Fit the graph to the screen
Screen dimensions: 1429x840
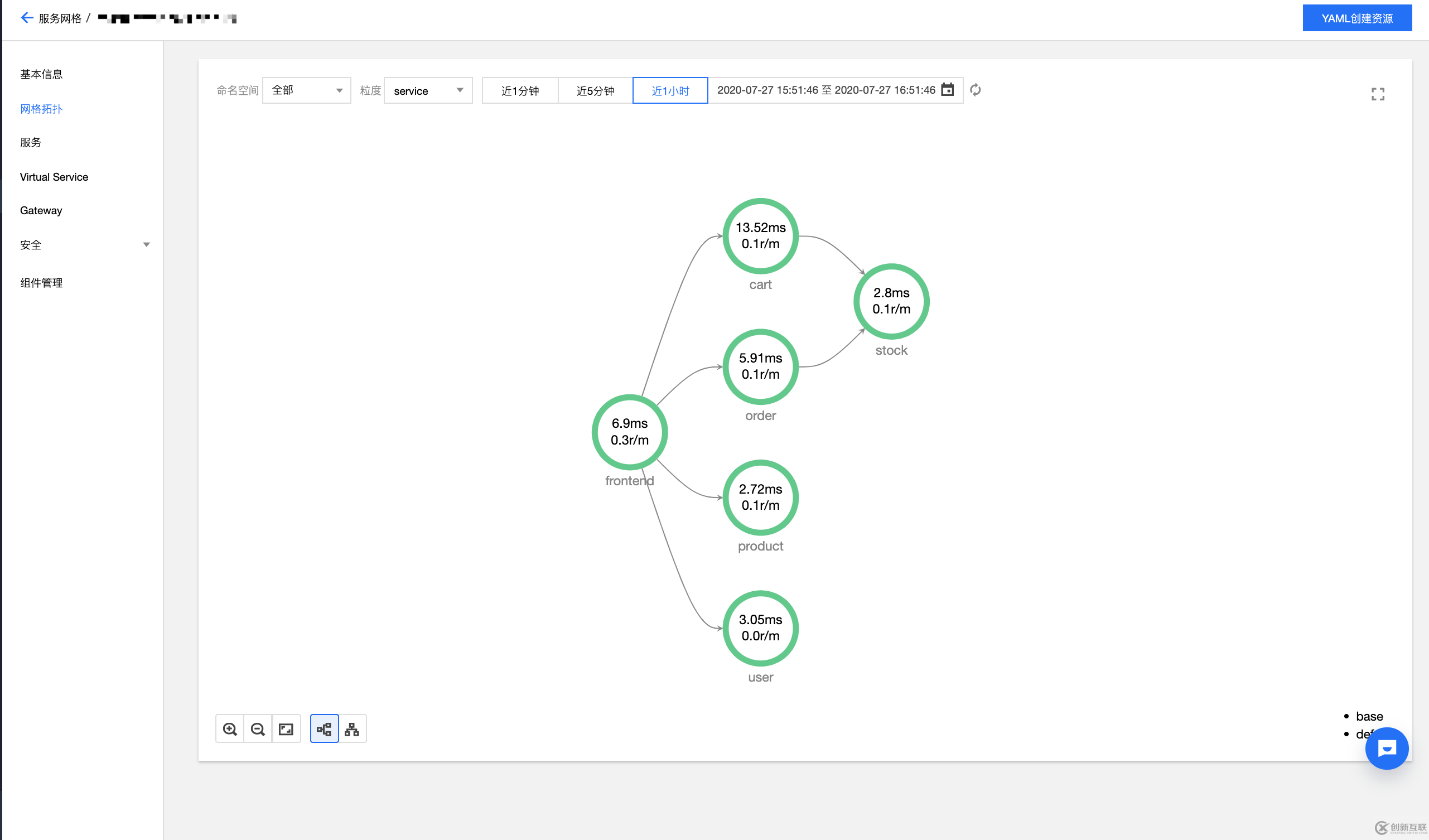point(286,729)
